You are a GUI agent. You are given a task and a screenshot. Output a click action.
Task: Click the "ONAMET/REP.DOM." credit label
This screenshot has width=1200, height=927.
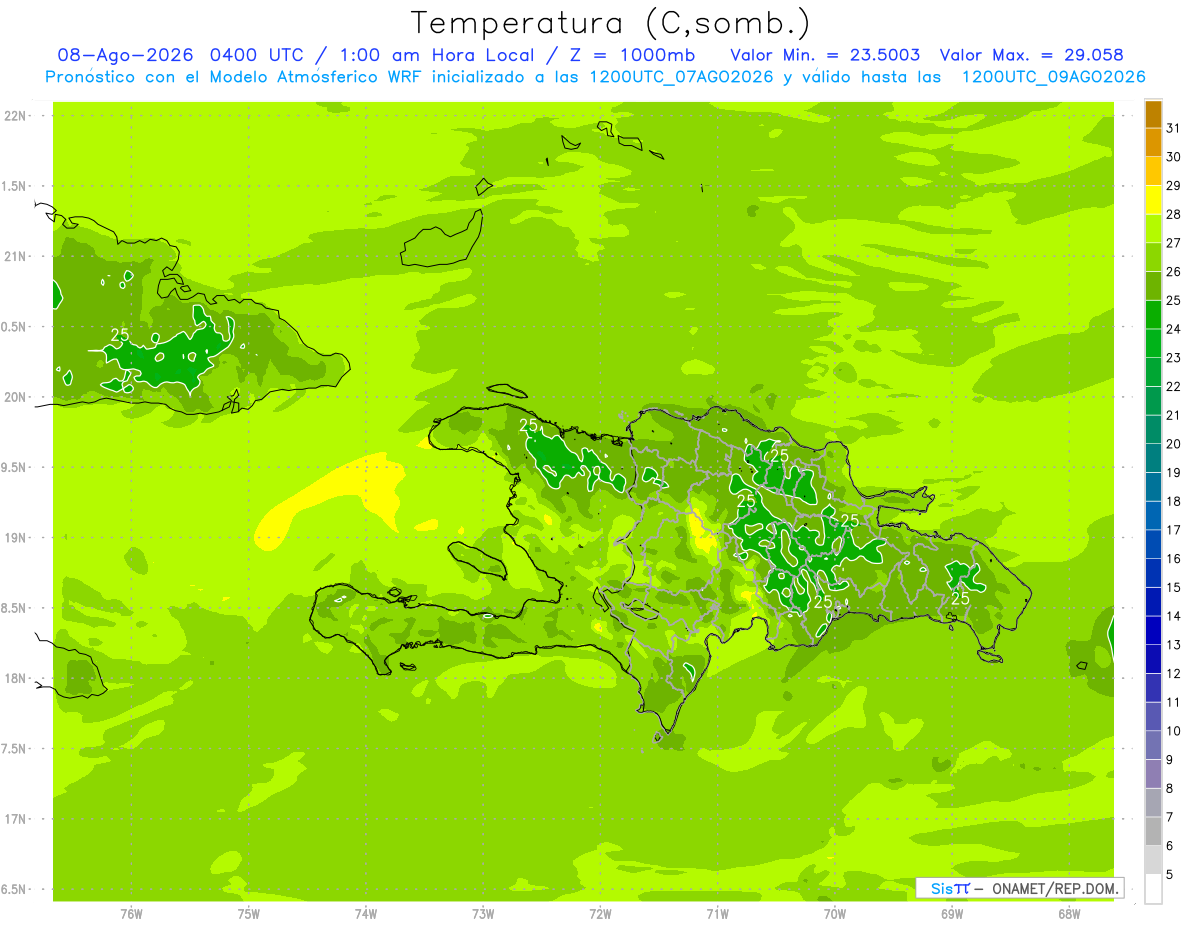1056,888
